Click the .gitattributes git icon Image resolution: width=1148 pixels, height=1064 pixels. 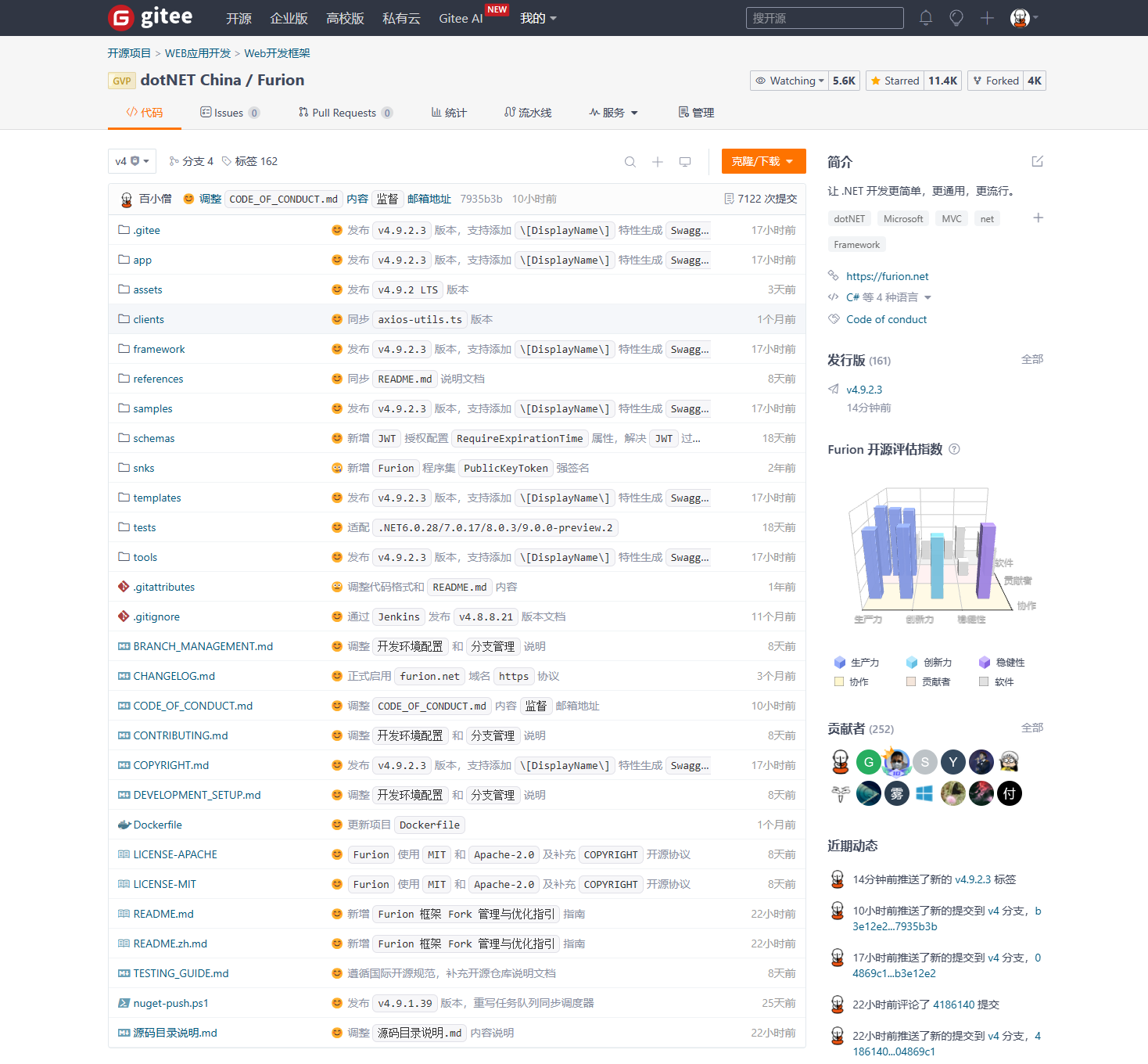tap(124, 587)
